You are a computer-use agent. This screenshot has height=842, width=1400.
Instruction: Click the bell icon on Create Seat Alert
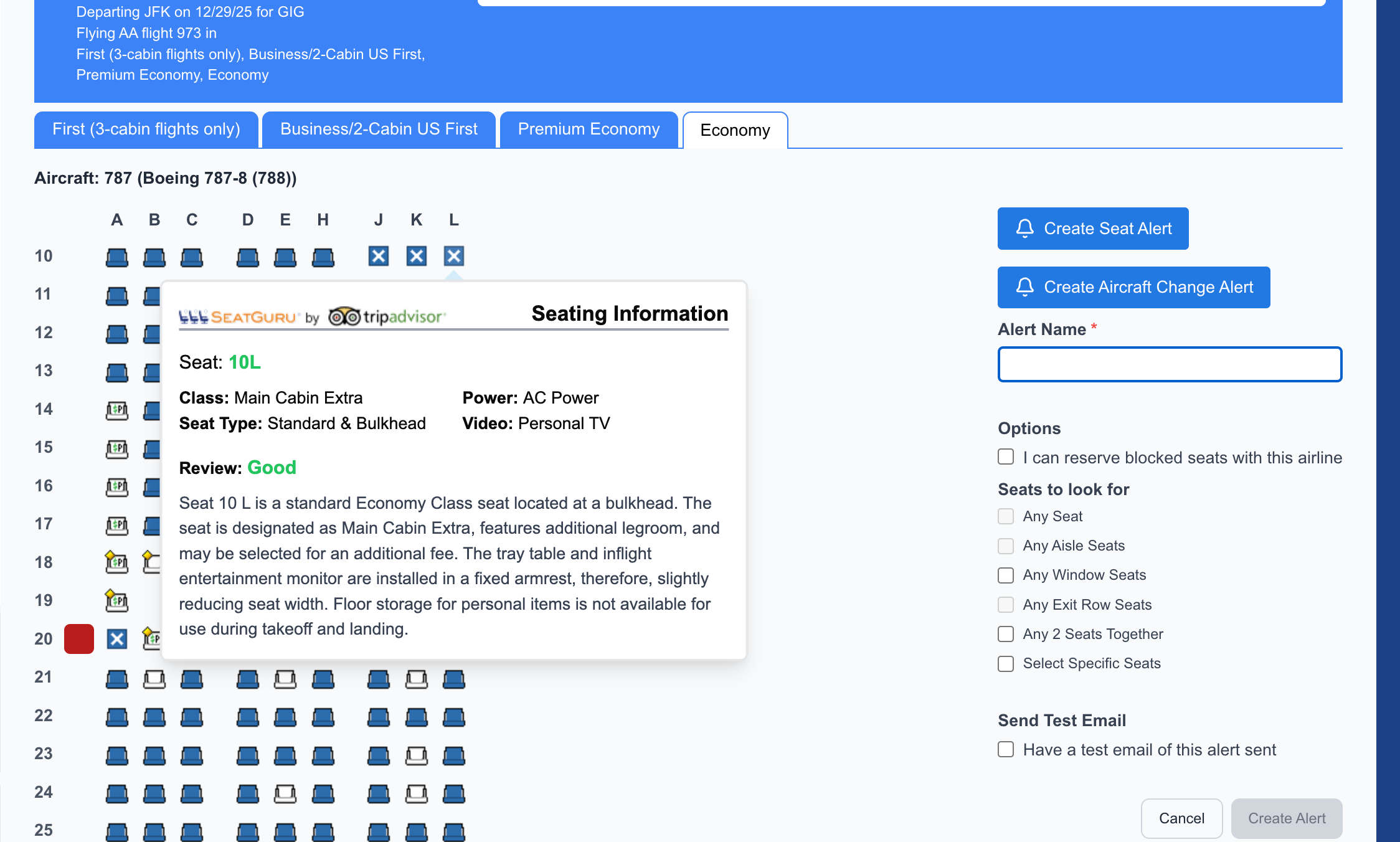(x=1024, y=229)
